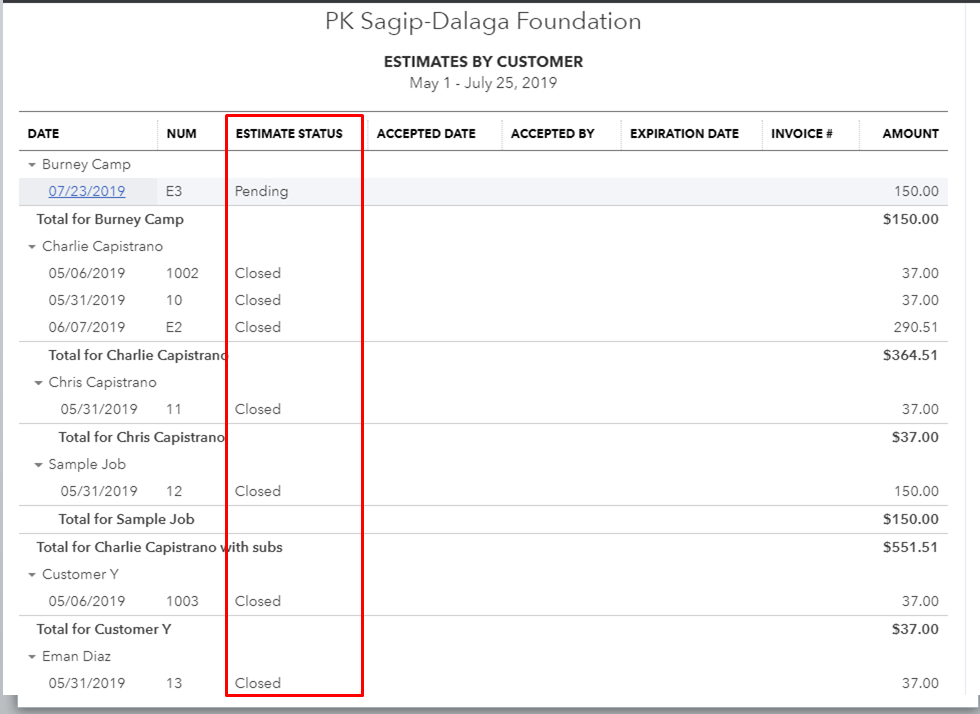Click estimate number 13

click(x=174, y=683)
